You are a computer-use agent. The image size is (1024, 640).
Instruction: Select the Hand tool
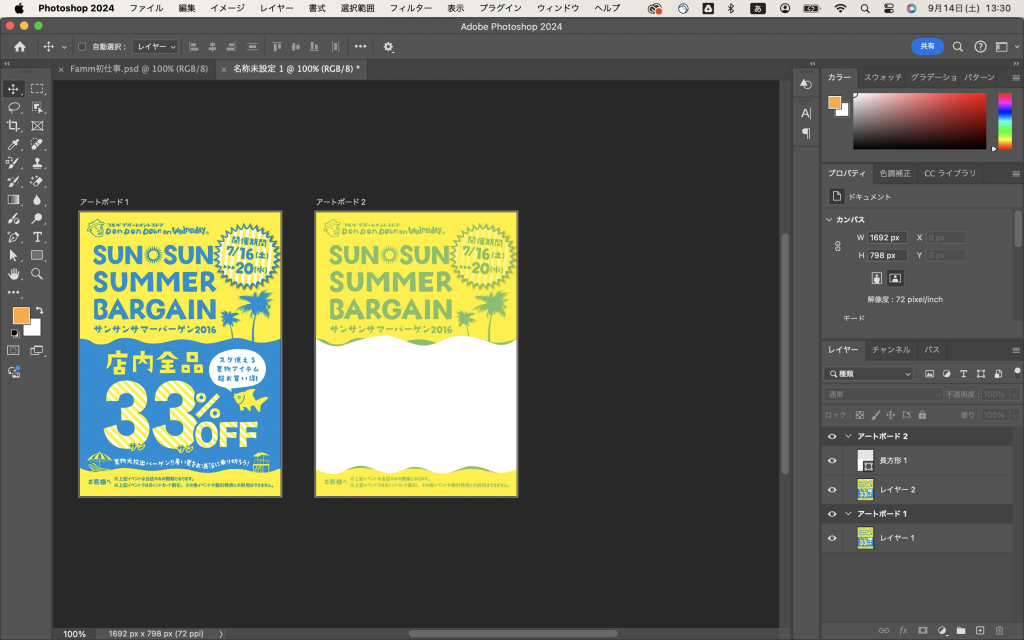tap(14, 274)
